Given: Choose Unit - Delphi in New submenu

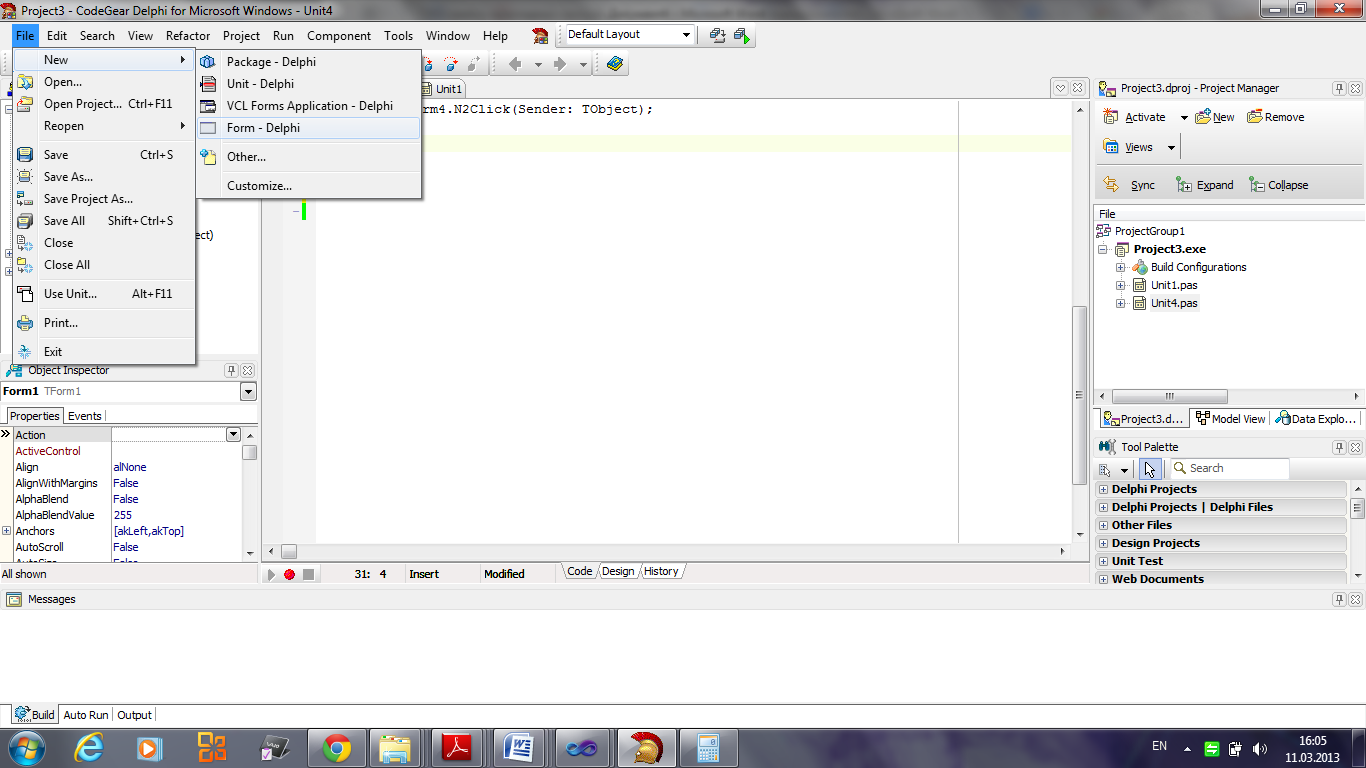Looking at the screenshot, I should [x=308, y=84].
